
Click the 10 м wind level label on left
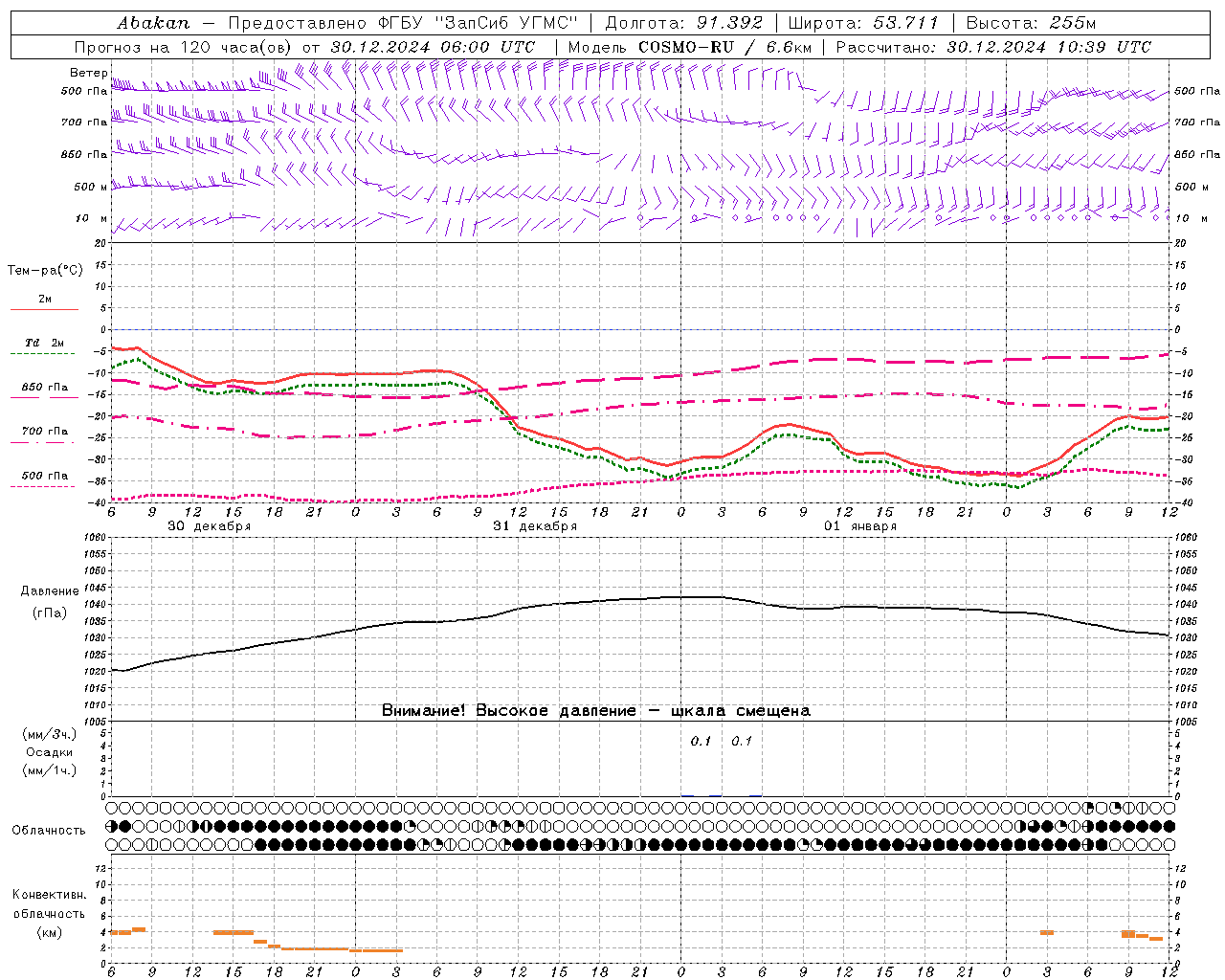click(91, 218)
